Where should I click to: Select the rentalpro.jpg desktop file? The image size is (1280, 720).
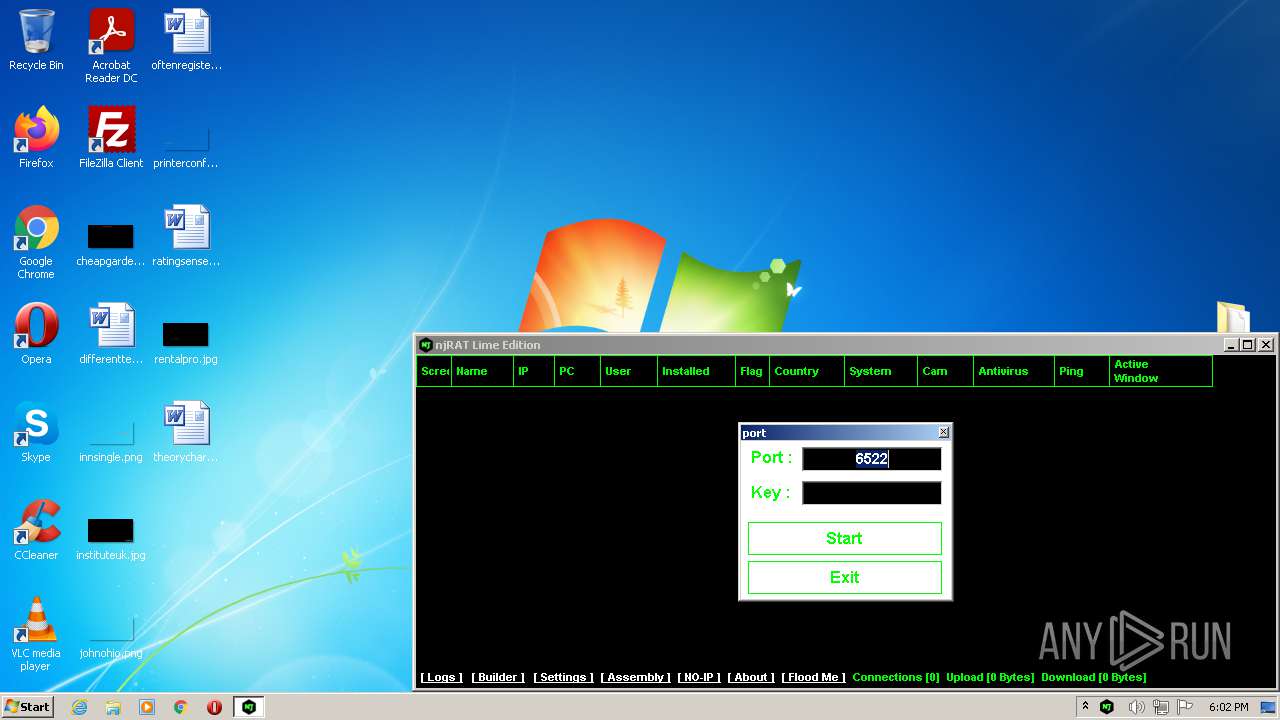point(186,343)
